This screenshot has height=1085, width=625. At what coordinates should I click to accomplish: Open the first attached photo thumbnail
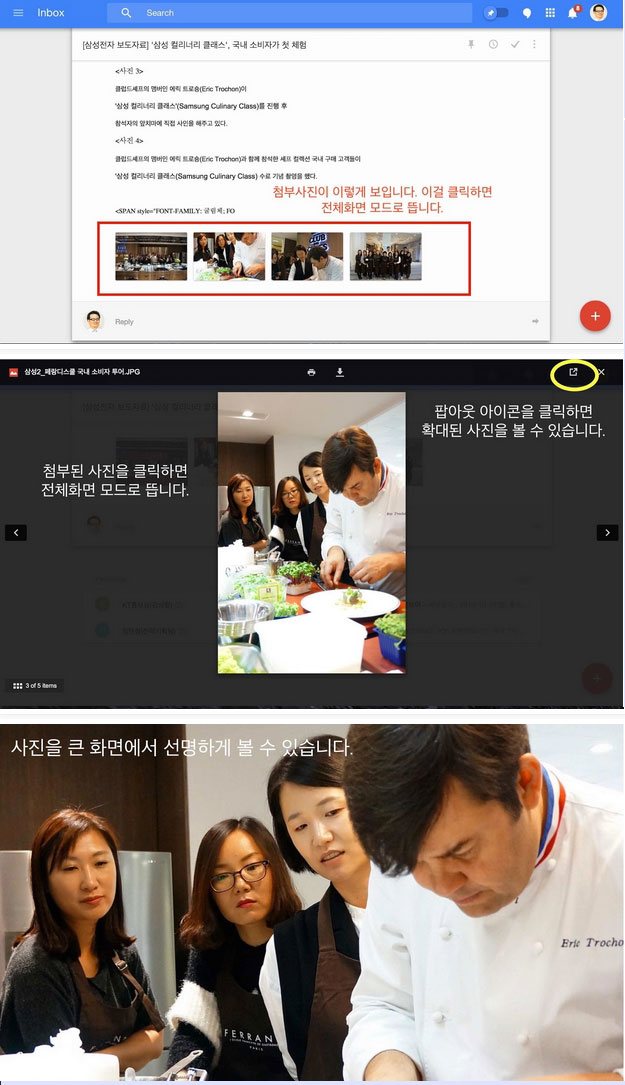151,256
